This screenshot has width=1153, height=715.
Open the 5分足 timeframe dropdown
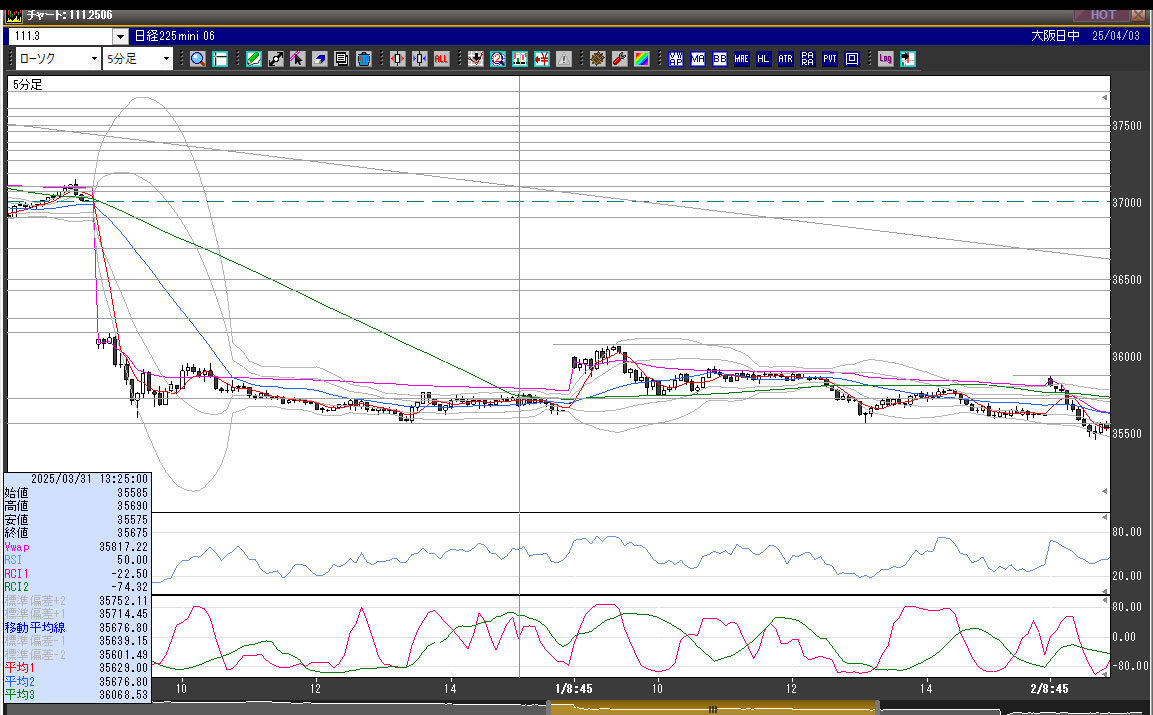pyautogui.click(x=138, y=59)
